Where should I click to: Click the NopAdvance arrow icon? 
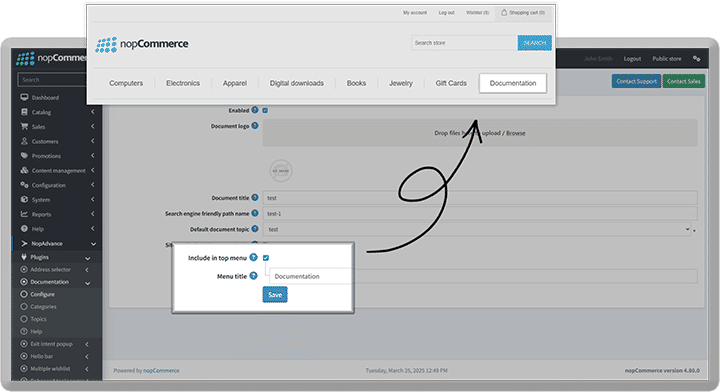[24, 243]
